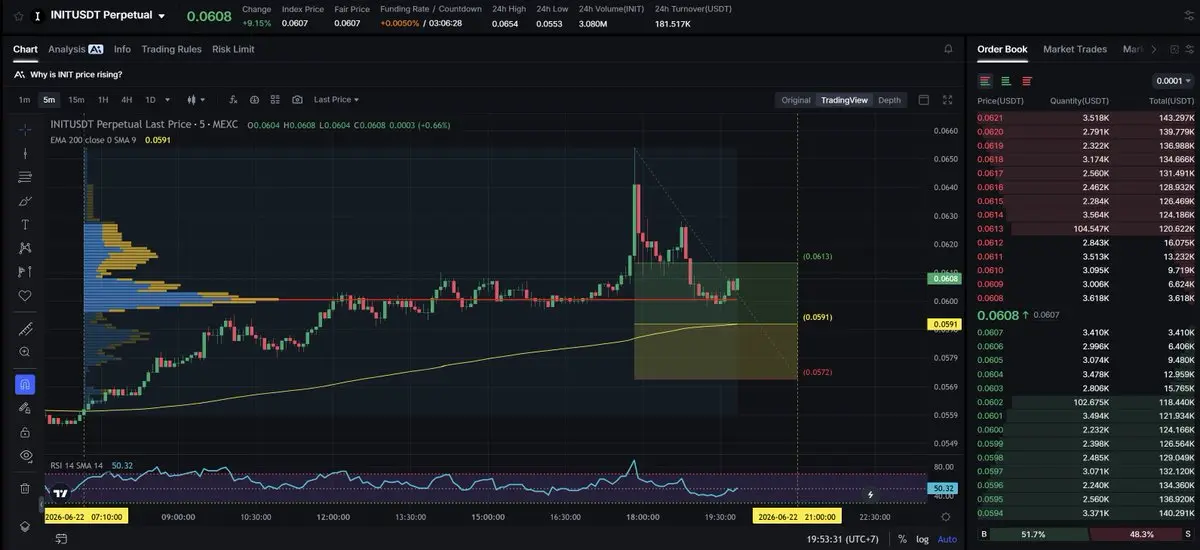The image size is (1200, 550).
Task: Show asks only (red) order book view
Action: point(1027,81)
